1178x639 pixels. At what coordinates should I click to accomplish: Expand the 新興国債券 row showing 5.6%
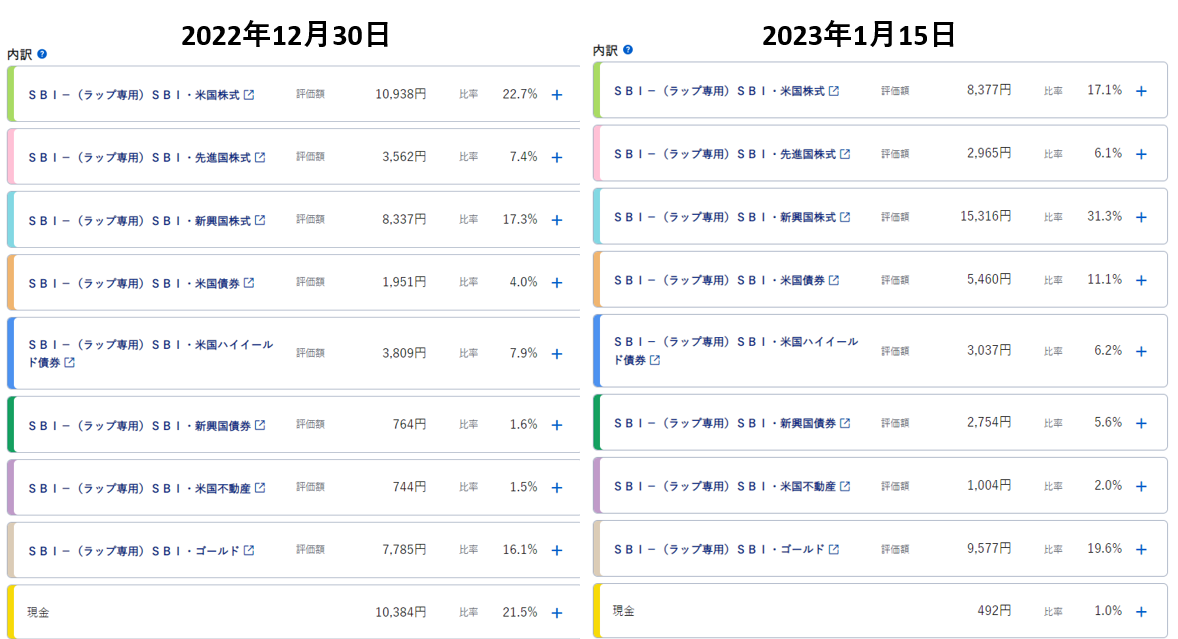coord(1141,423)
